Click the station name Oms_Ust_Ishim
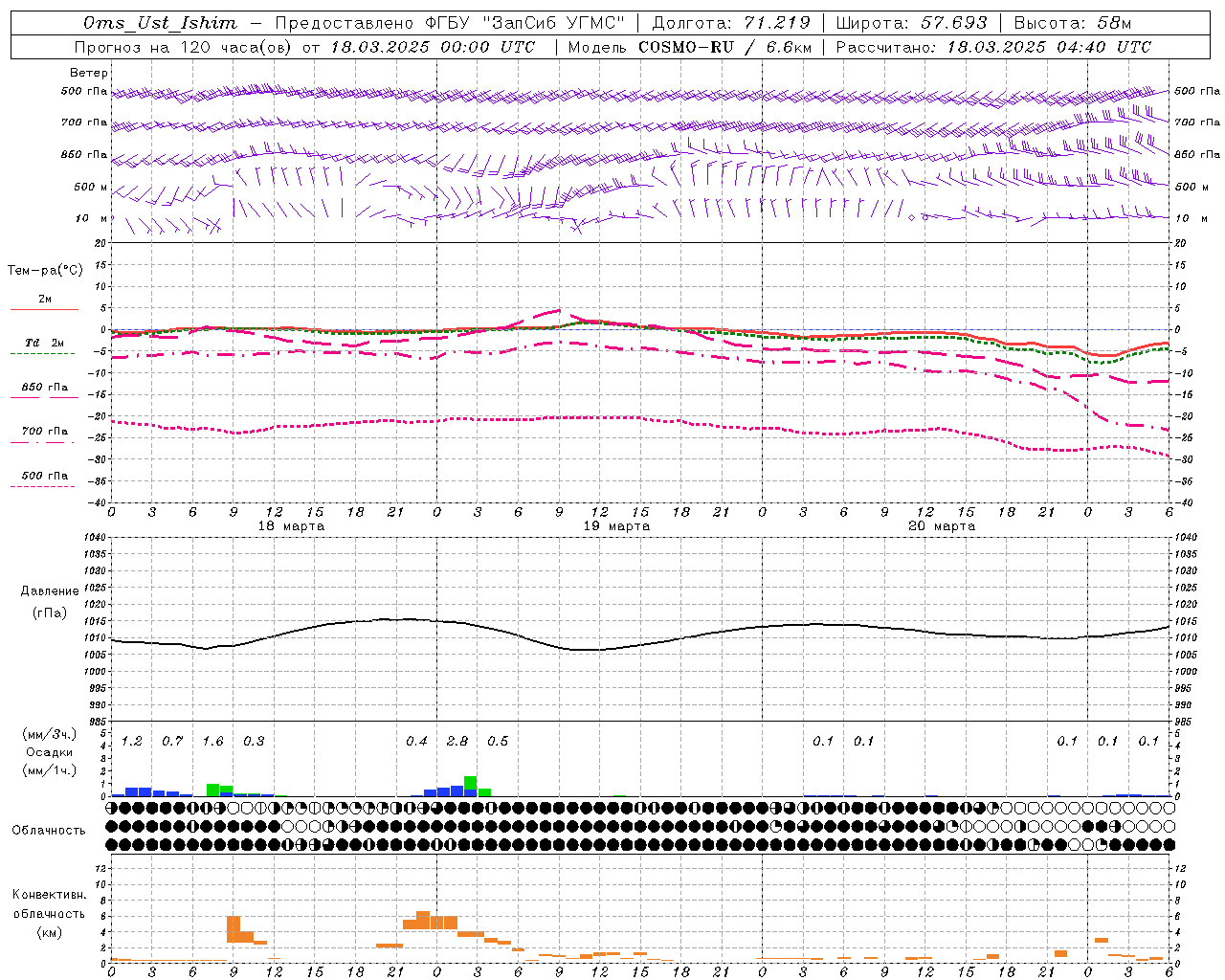The width and height of the screenshot is (1225, 980). pyautogui.click(x=160, y=23)
